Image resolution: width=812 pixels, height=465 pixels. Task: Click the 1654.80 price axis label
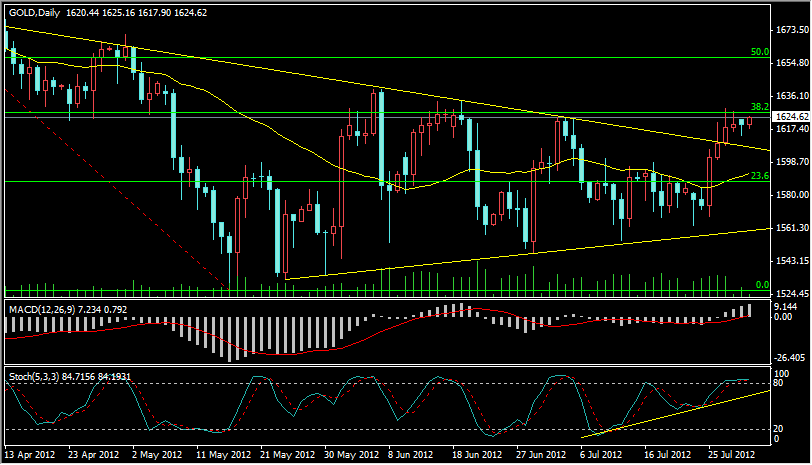point(792,63)
